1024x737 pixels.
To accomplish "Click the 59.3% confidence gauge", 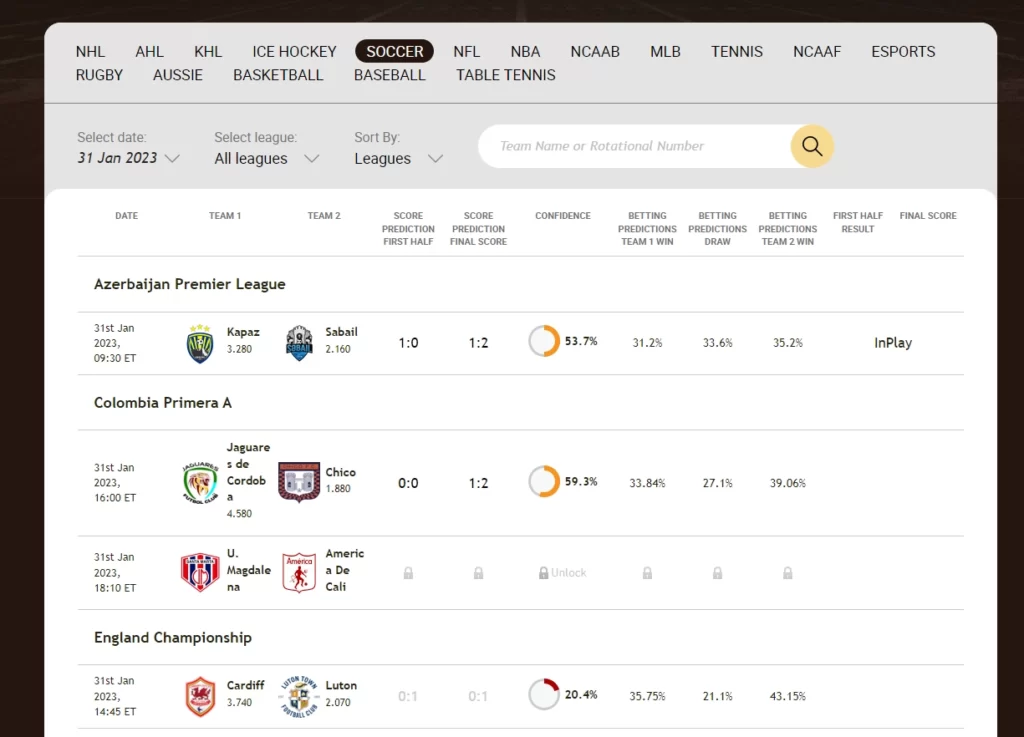I will point(543,481).
